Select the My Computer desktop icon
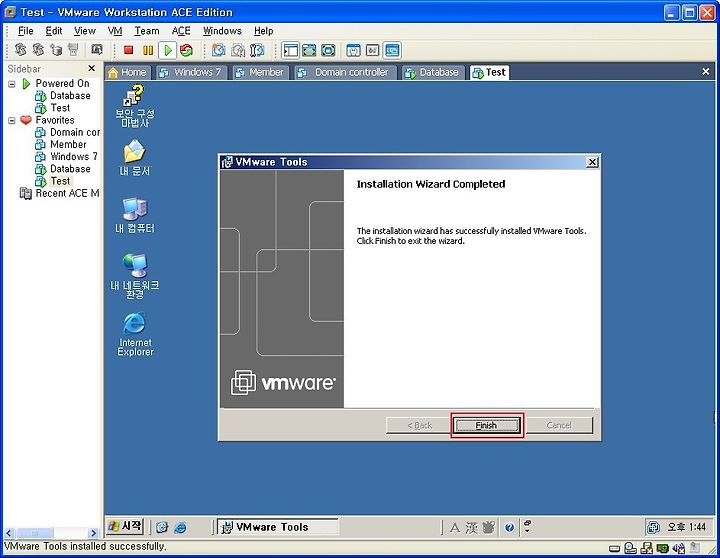Image resolution: width=720 pixels, height=558 pixels. click(x=135, y=215)
